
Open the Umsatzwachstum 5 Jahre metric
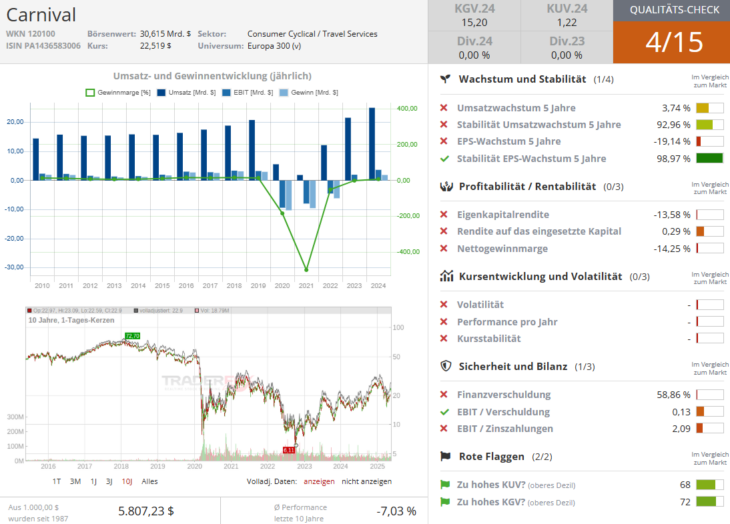[516, 108]
